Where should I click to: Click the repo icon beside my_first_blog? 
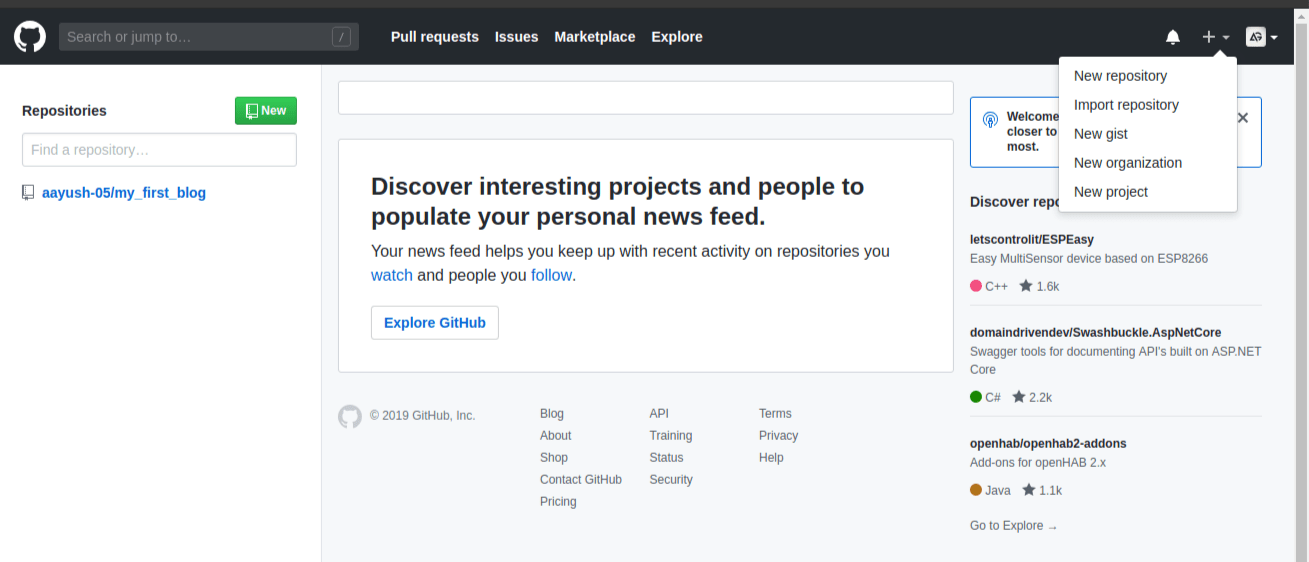click(28, 193)
